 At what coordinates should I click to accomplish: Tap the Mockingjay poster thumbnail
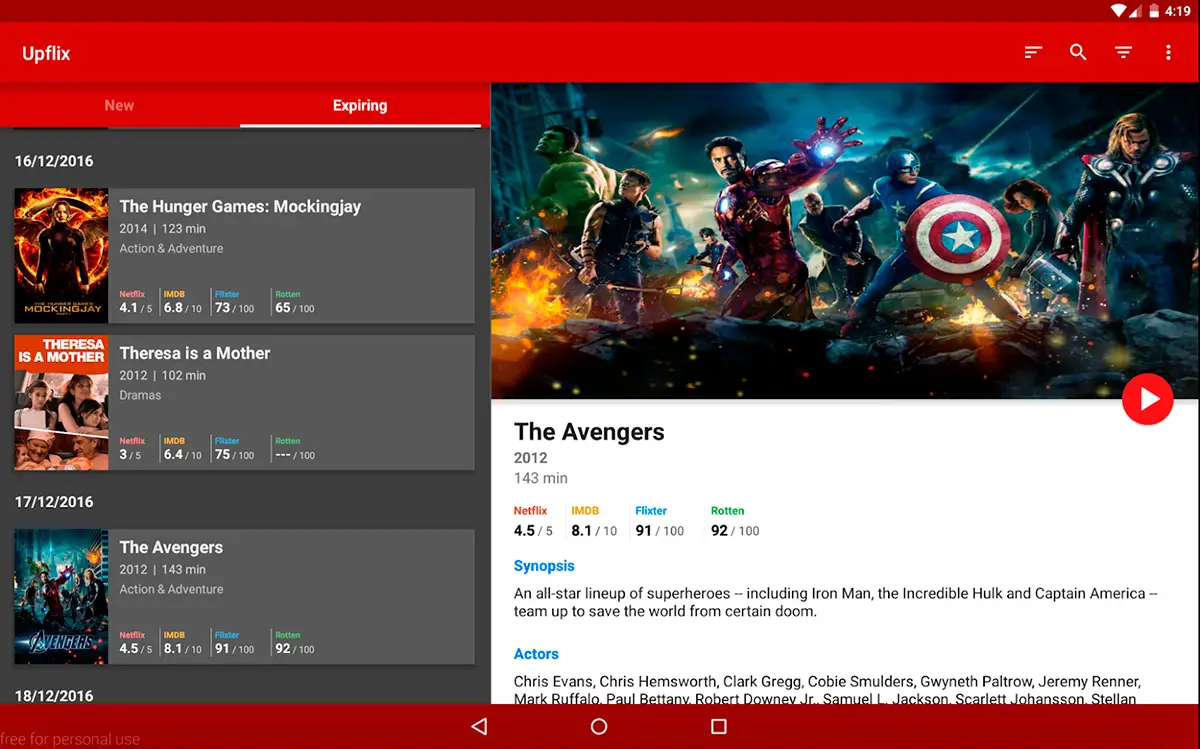[61, 255]
